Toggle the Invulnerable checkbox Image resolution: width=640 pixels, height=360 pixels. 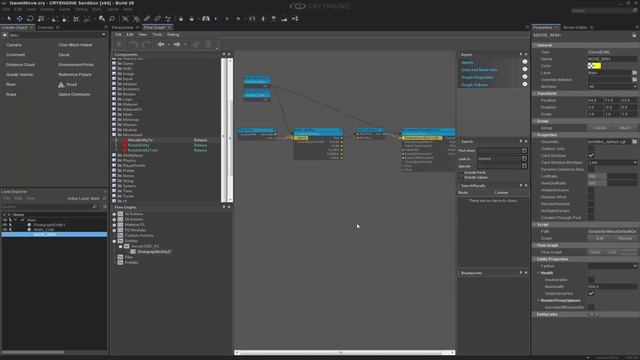(x=591, y=280)
